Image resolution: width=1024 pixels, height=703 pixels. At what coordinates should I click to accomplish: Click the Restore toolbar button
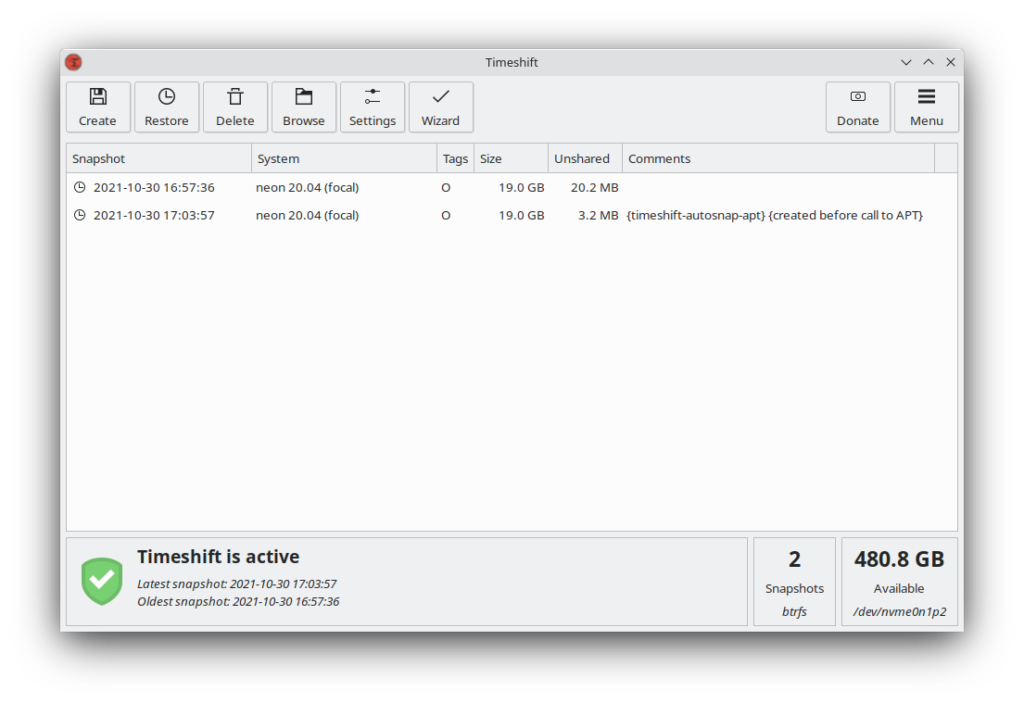point(167,107)
